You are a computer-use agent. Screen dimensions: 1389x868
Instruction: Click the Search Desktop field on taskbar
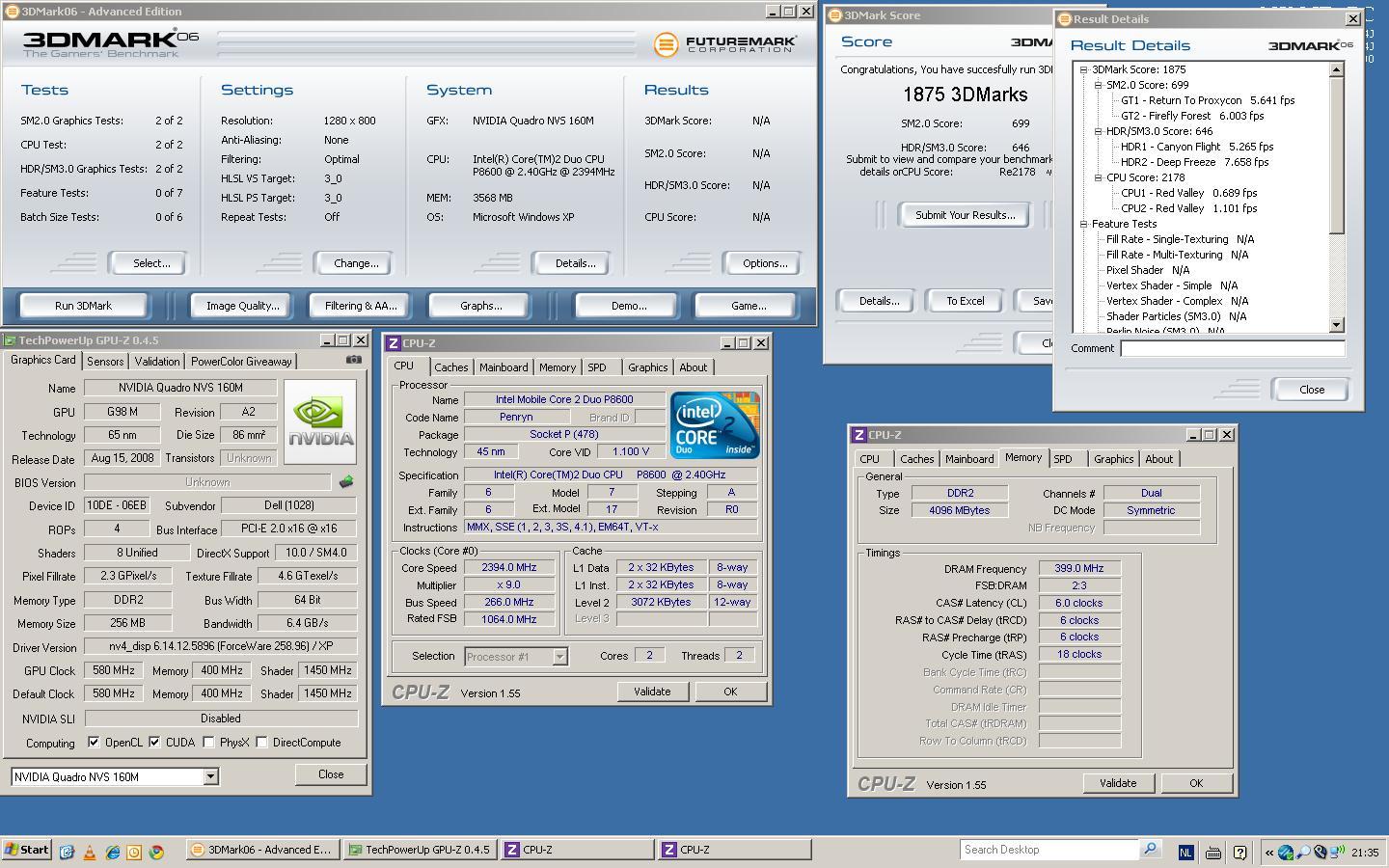1049,850
